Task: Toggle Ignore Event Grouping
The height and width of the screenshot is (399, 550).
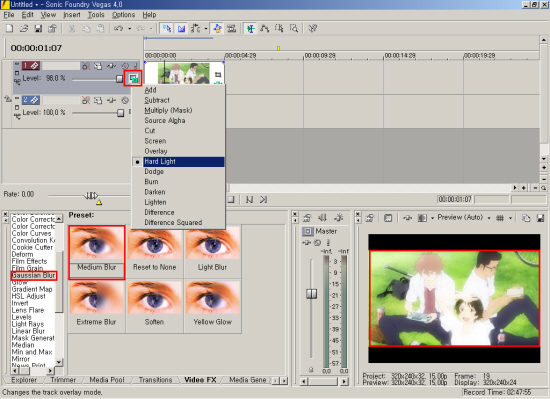Action: click(x=232, y=28)
